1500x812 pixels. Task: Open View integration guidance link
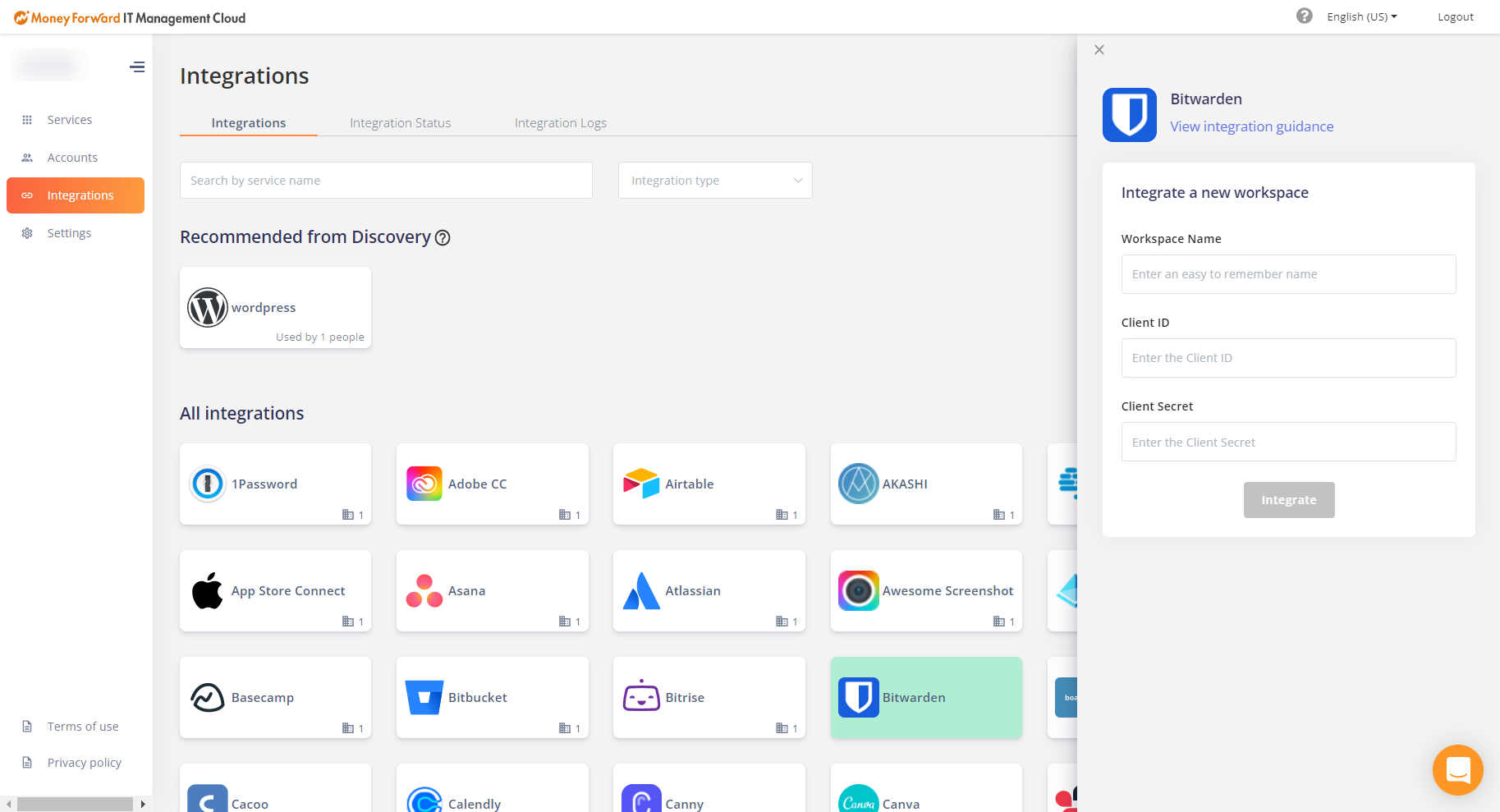(x=1252, y=126)
